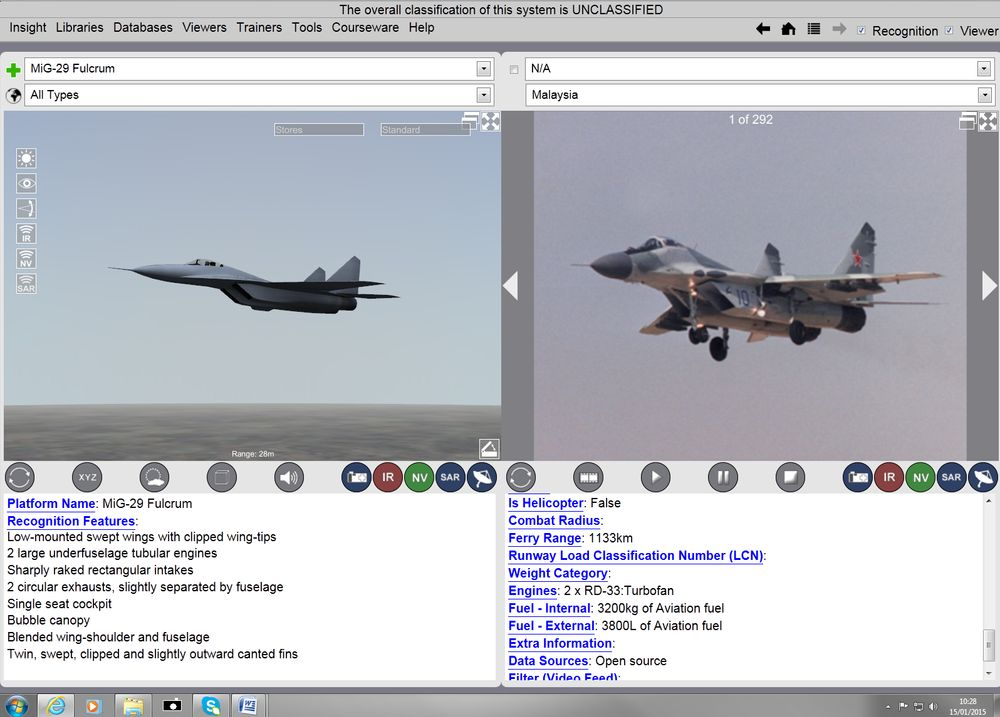Screen dimensions: 1000x717
Task: Toggle the eye view icon in 3D viewer
Action: pyautogui.click(x=26, y=184)
